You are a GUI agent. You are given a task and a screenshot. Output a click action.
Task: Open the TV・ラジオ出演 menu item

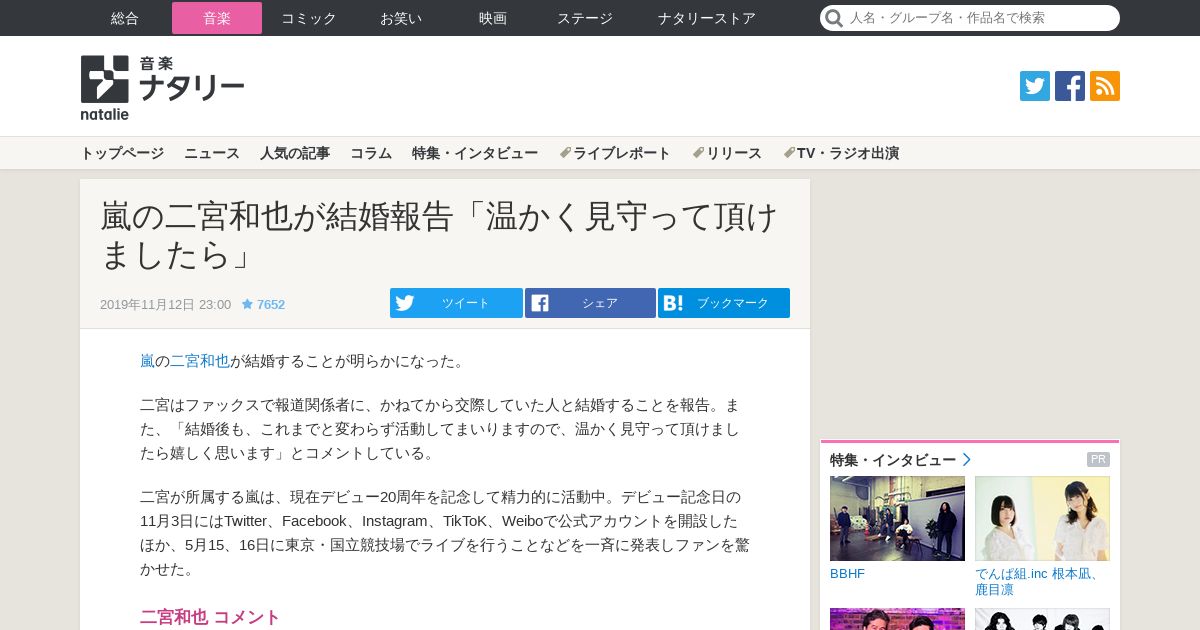[841, 153]
